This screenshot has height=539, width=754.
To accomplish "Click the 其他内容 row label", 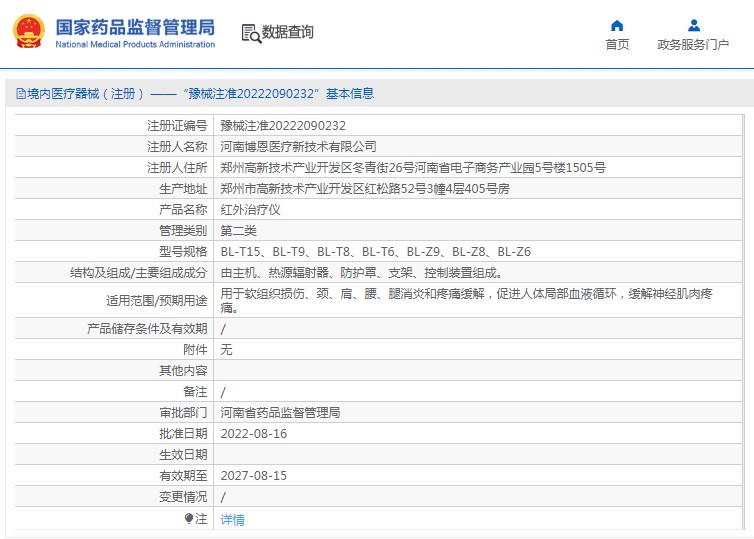I will click(x=183, y=370).
